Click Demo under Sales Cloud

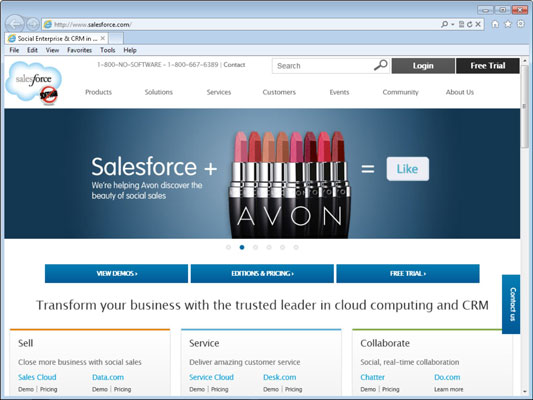coord(26,389)
